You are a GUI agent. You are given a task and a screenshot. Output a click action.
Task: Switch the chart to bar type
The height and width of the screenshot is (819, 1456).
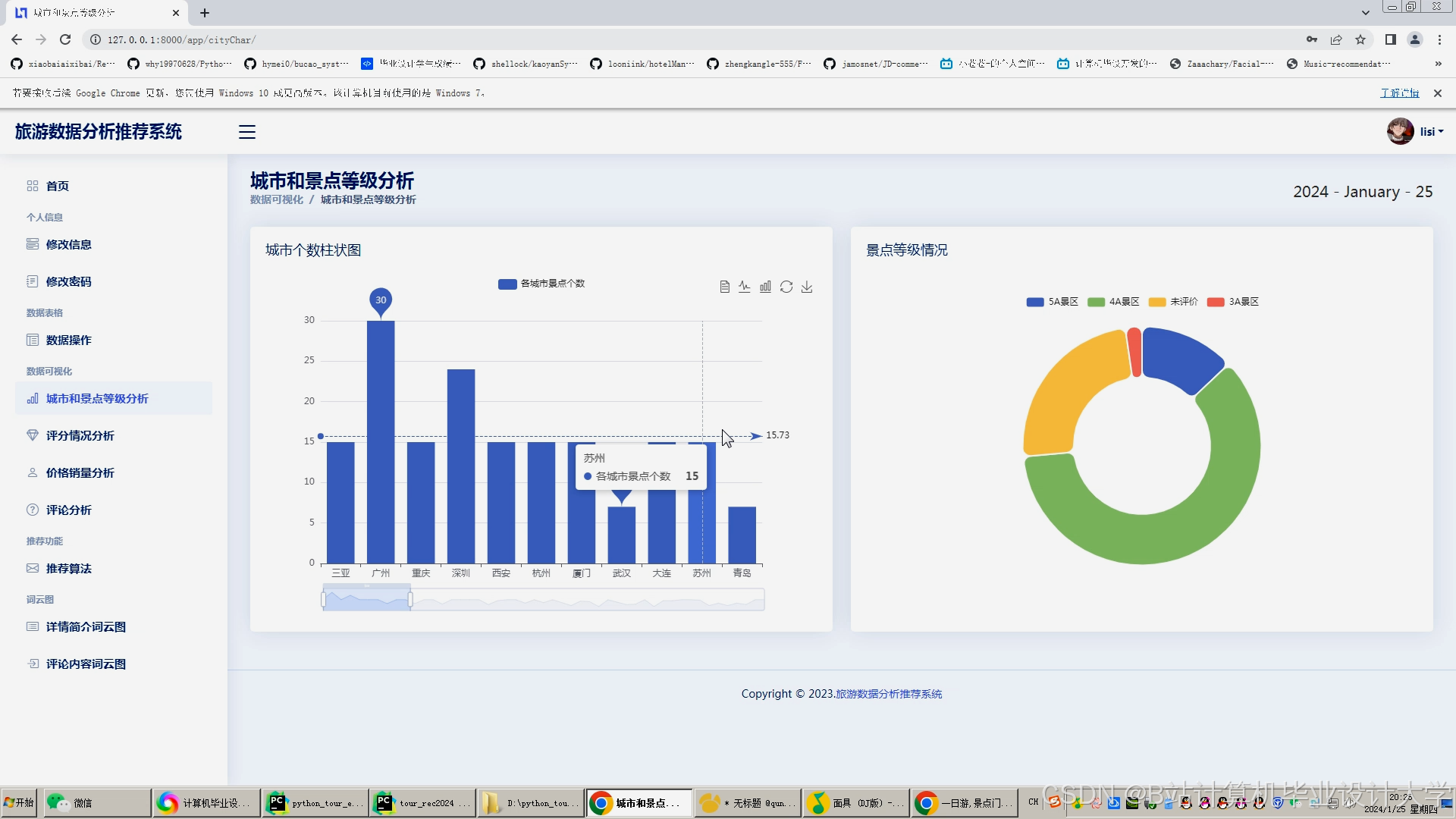pos(765,287)
